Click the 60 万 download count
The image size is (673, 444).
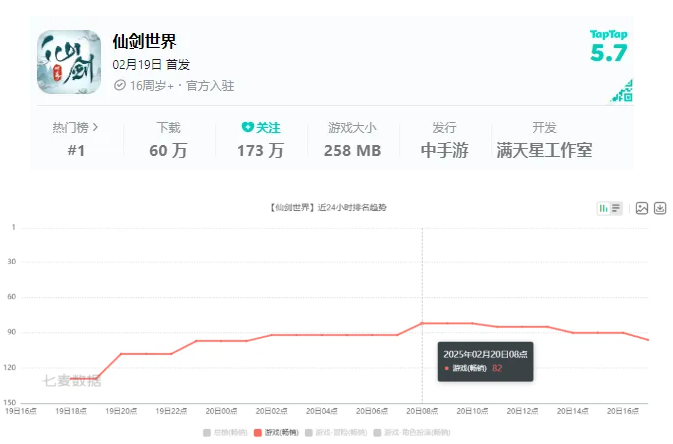(168, 151)
